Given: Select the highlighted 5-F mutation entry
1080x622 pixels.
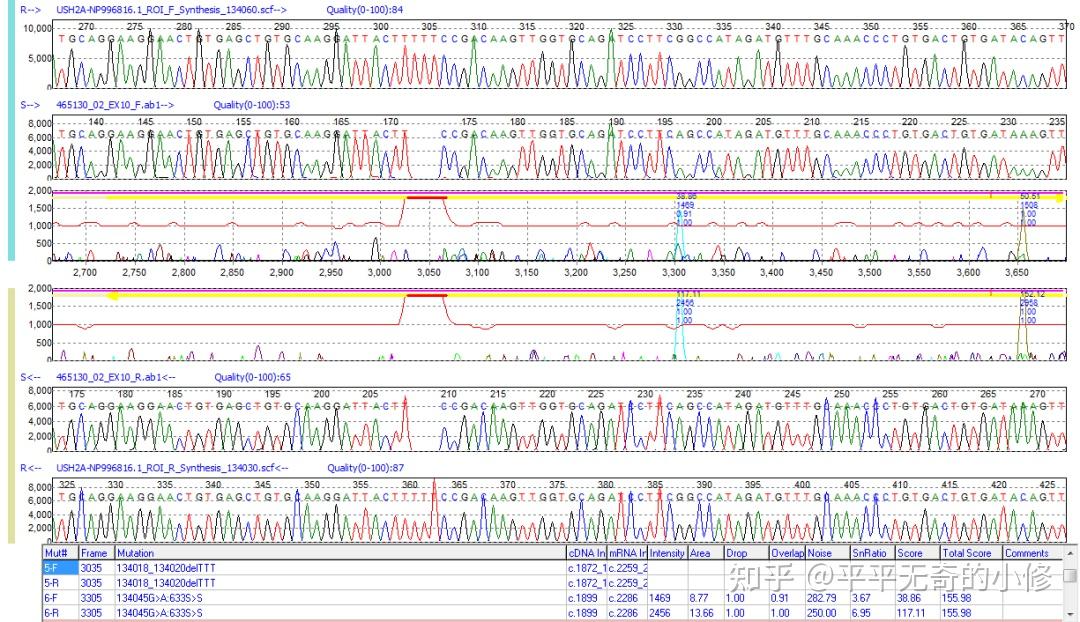Looking at the screenshot, I should point(48,566).
